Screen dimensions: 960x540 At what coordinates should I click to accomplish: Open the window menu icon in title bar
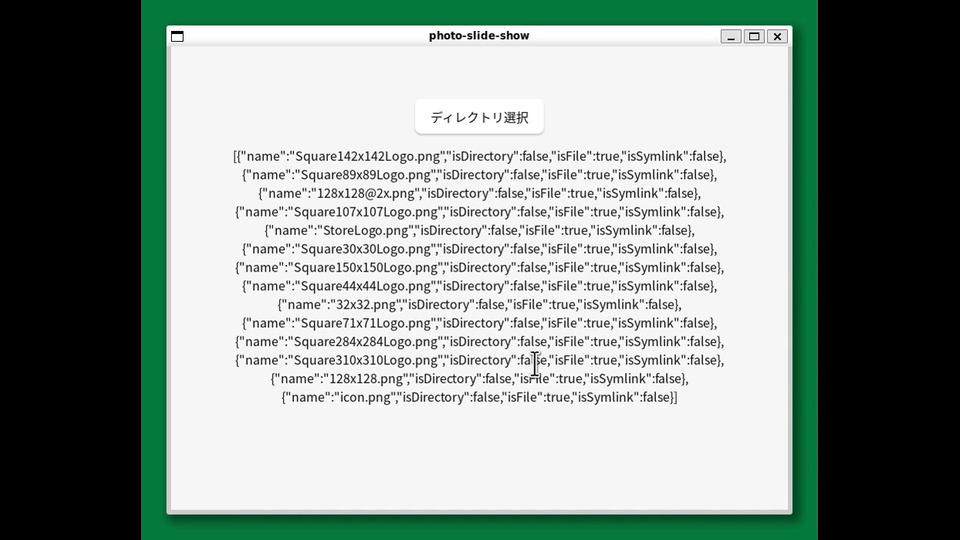(x=178, y=36)
